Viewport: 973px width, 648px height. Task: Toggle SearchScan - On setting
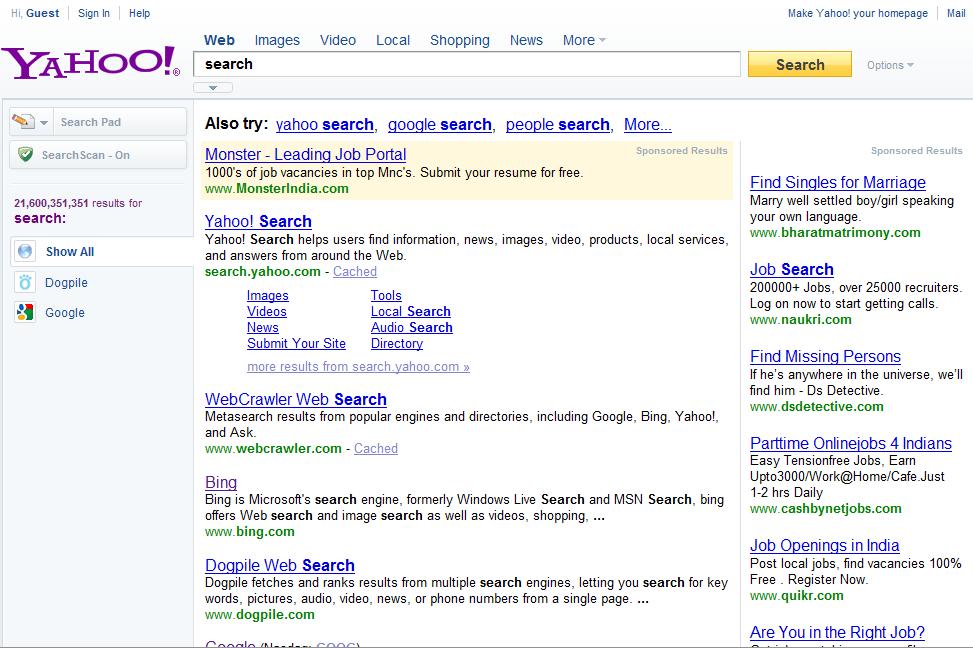pyautogui.click(x=98, y=155)
